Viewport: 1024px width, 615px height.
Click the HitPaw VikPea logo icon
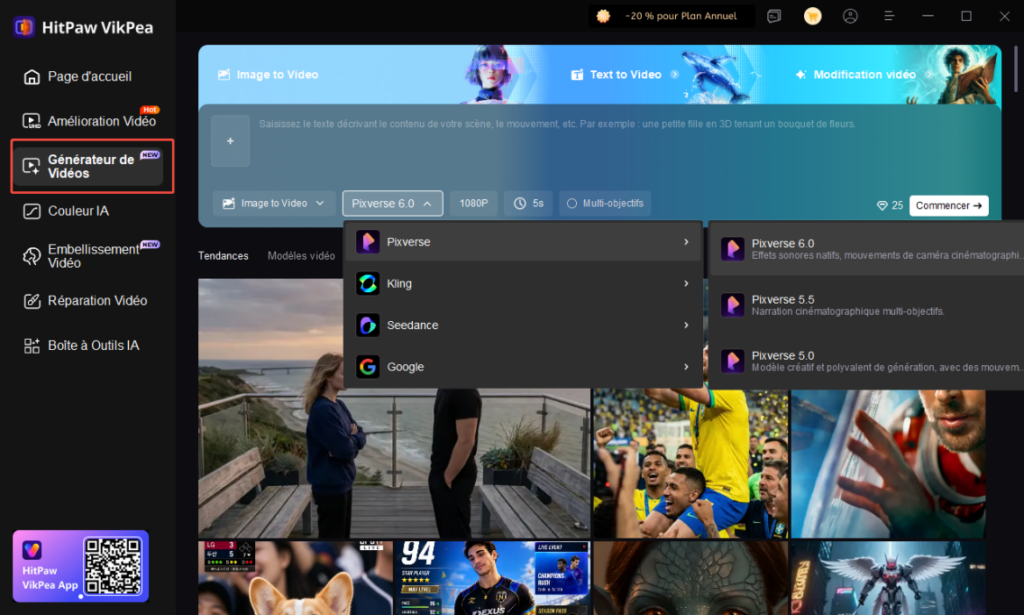click(x=24, y=27)
